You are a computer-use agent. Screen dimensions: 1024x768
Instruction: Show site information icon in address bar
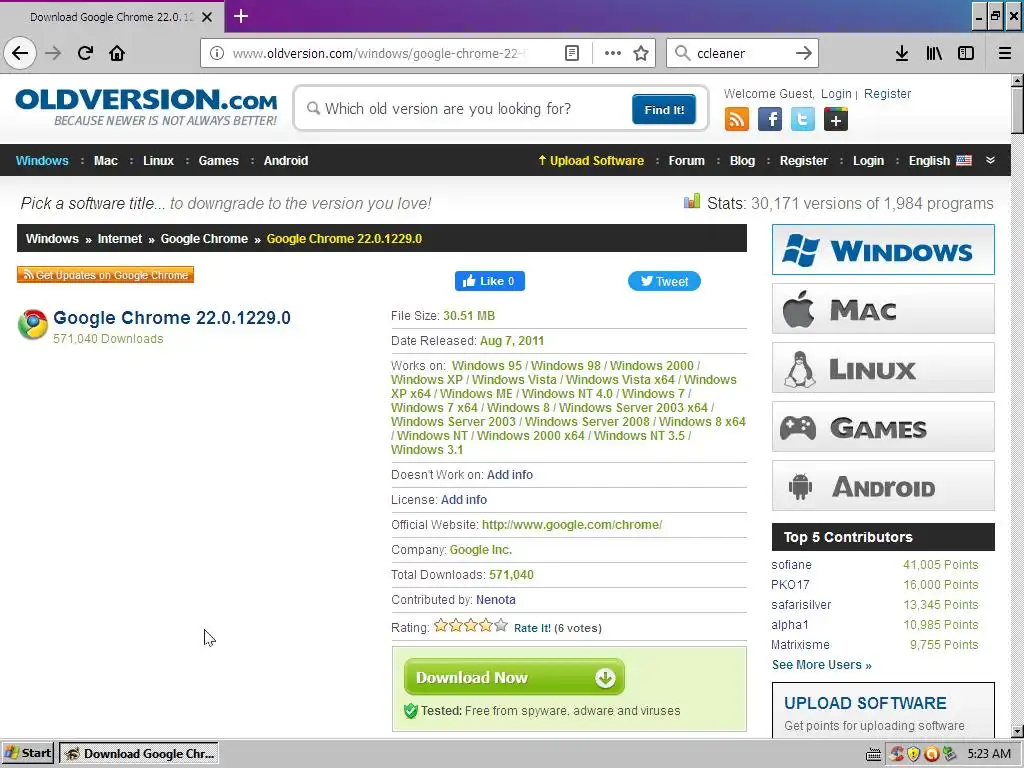tap(217, 53)
